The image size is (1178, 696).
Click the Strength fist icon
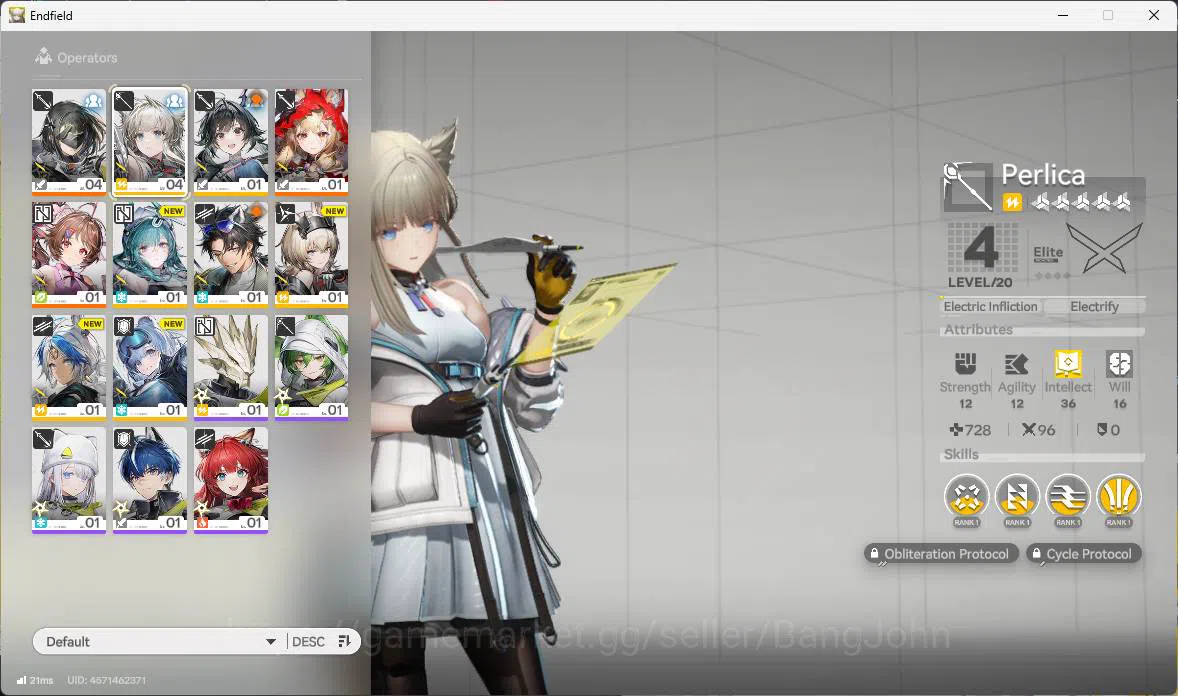coord(965,364)
